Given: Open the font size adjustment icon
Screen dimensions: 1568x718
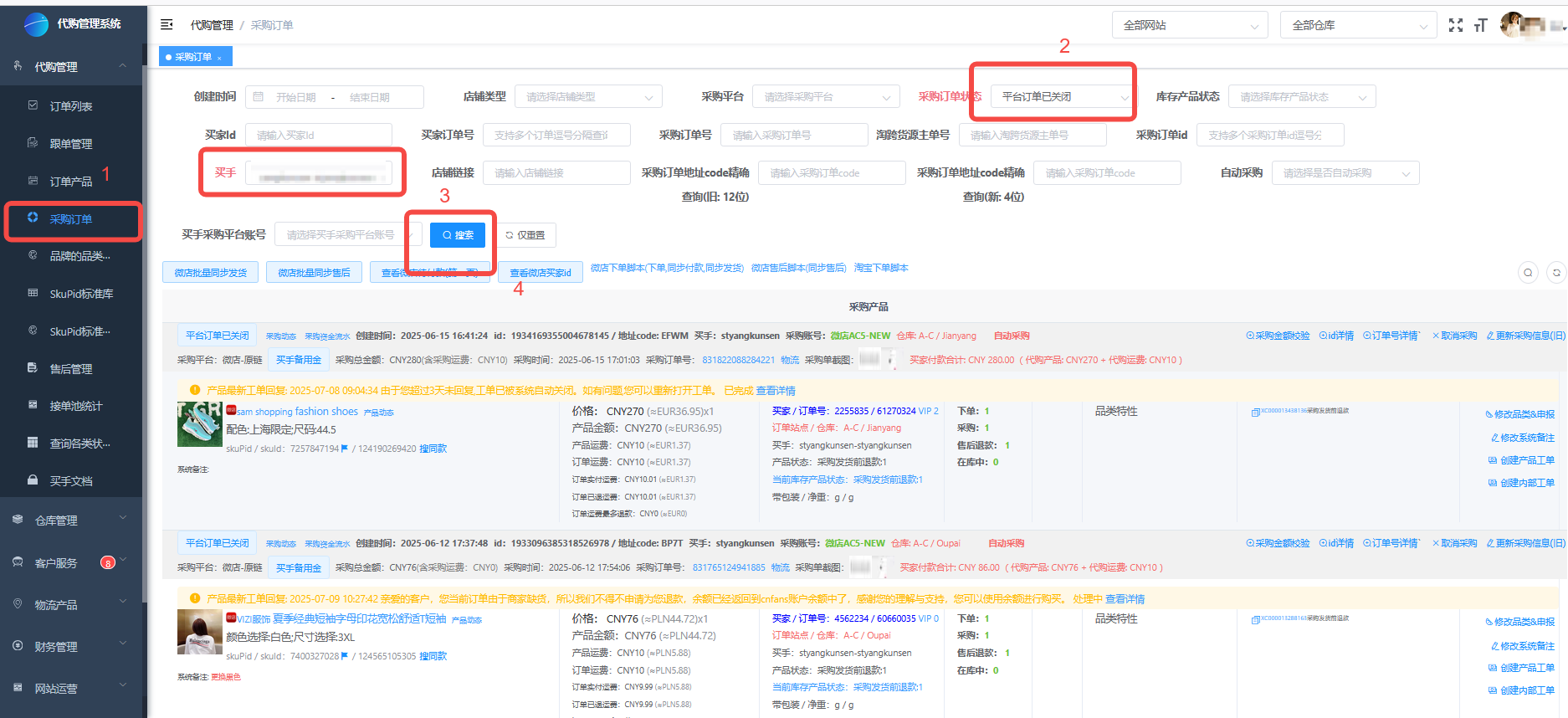Looking at the screenshot, I should (1480, 25).
